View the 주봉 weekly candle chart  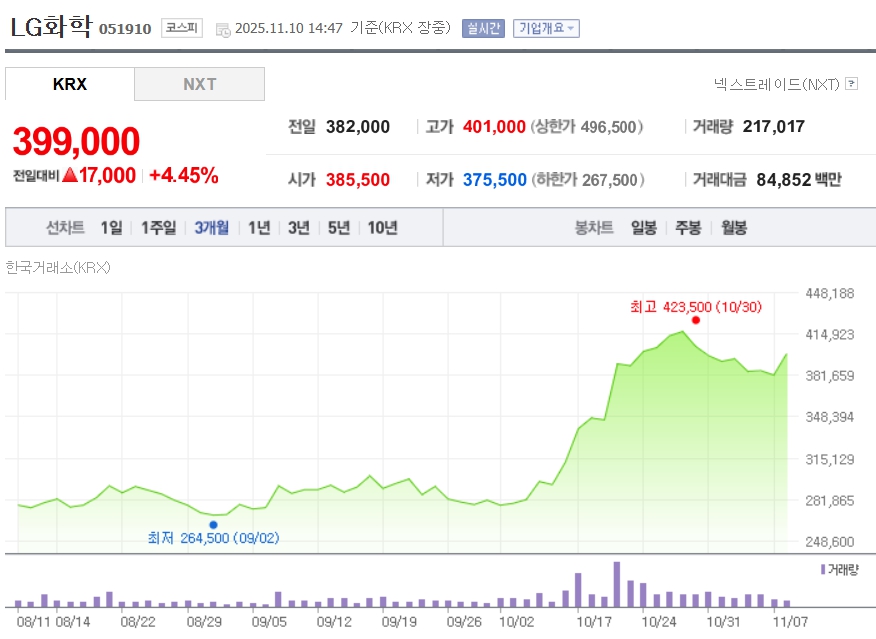tap(688, 228)
